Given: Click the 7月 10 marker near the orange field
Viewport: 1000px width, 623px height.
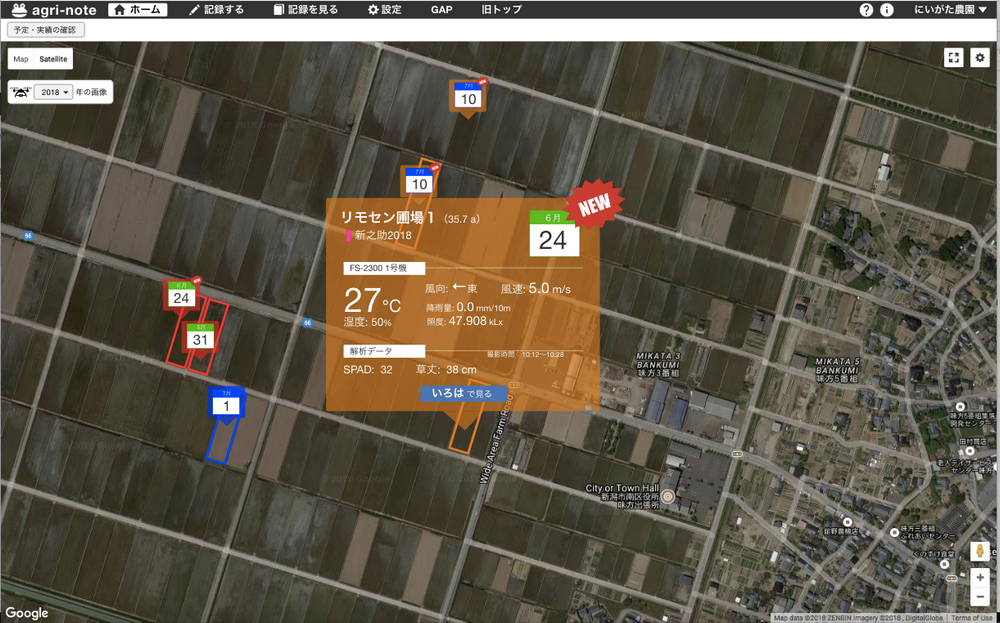Looking at the screenshot, I should pos(419,182).
